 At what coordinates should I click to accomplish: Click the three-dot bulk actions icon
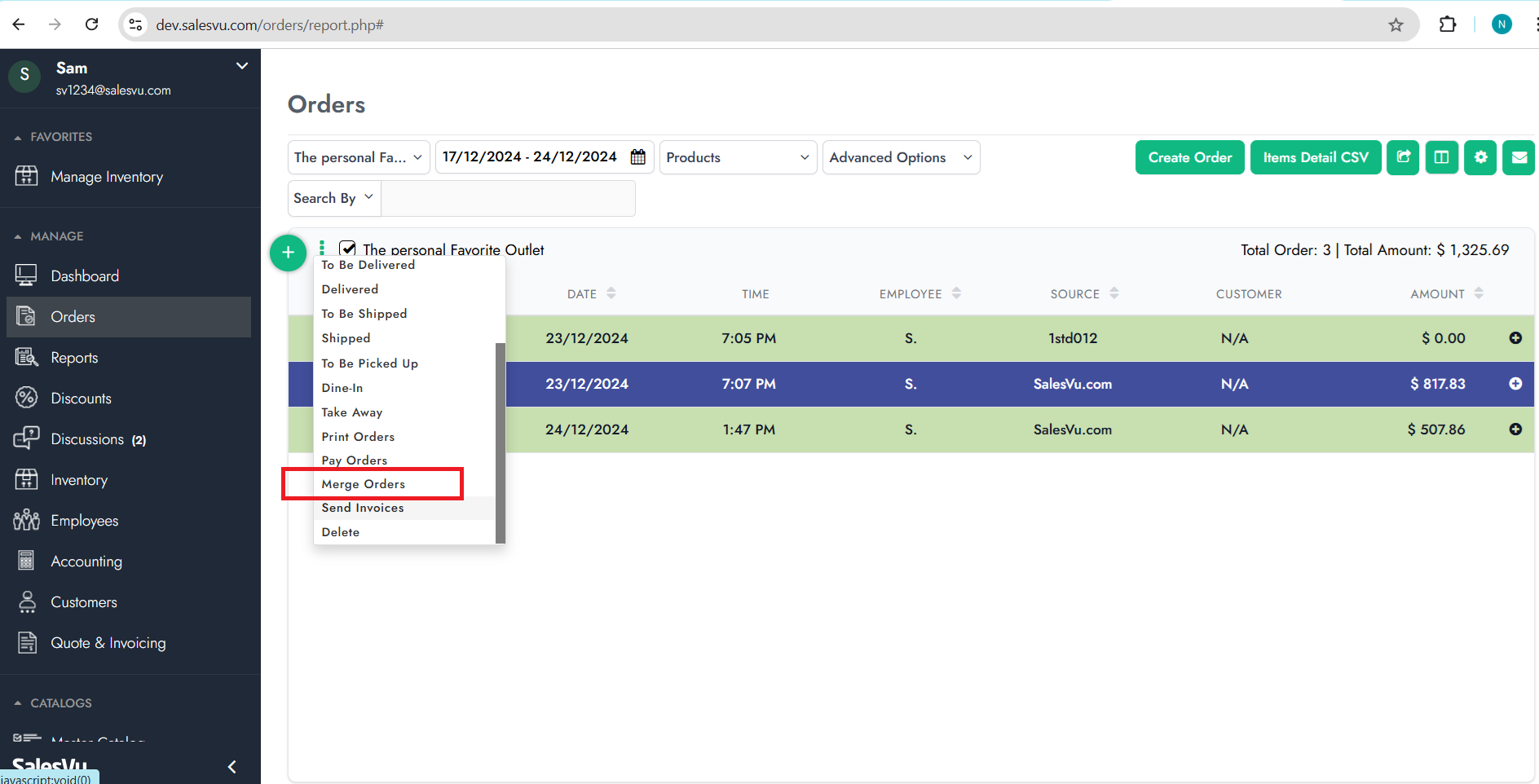point(322,248)
